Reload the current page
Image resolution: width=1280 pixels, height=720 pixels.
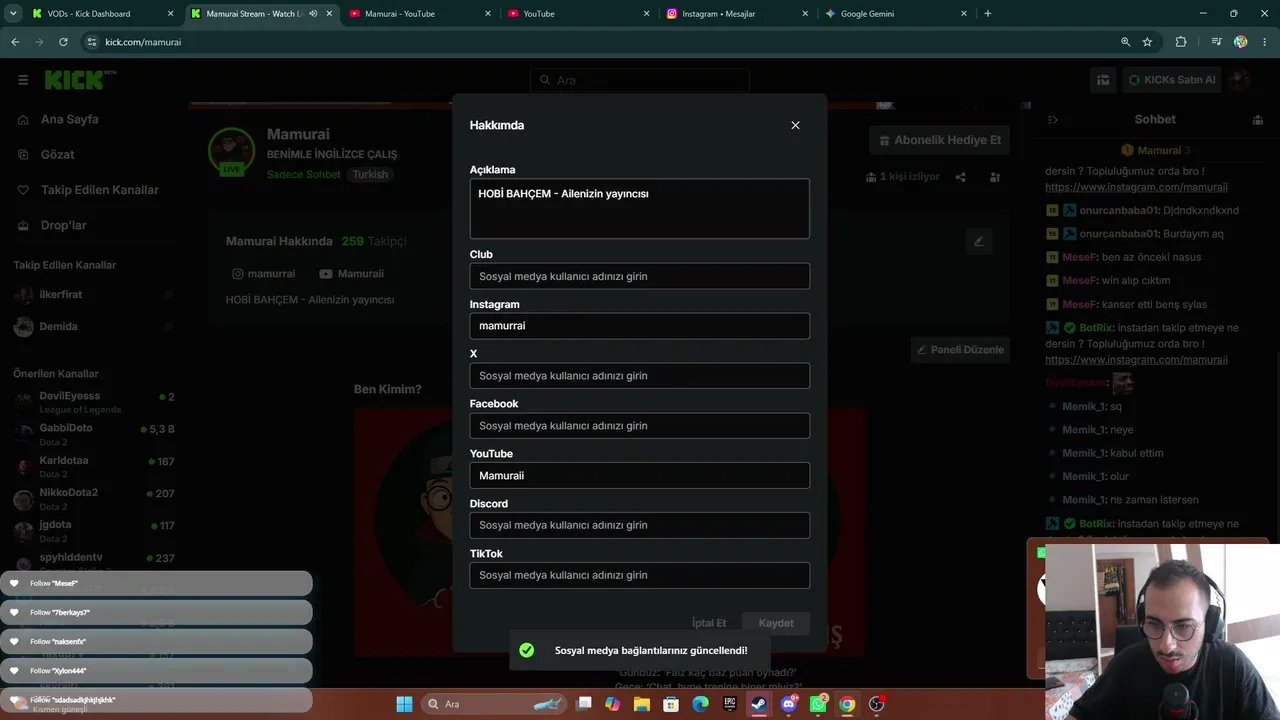63,42
